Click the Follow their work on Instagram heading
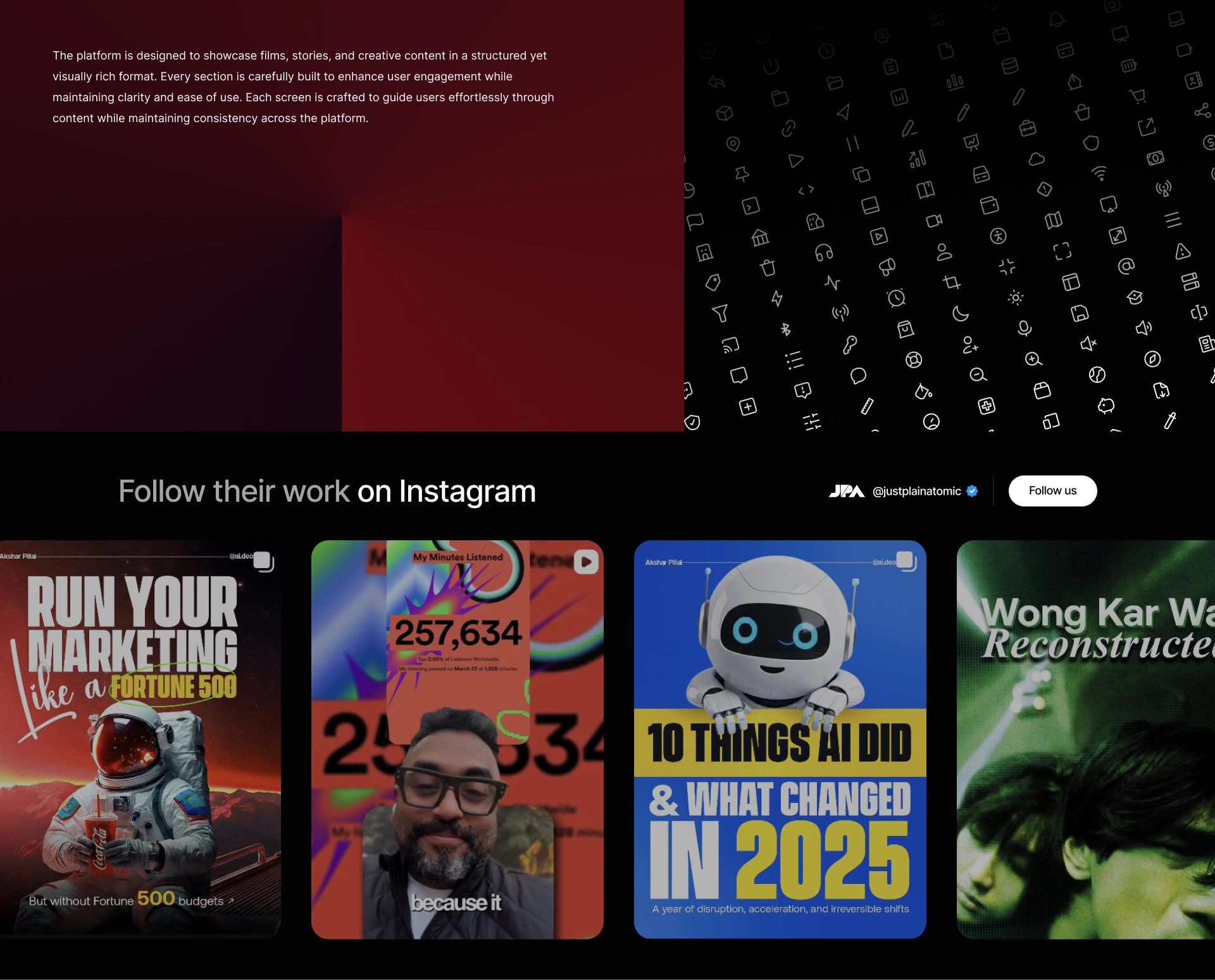The image size is (1215, 980). [x=327, y=492]
